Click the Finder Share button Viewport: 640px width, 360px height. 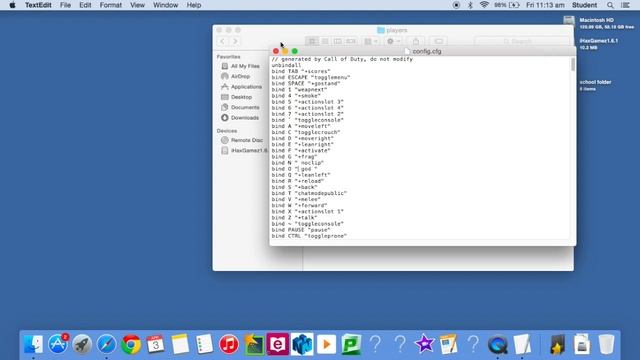pos(416,41)
